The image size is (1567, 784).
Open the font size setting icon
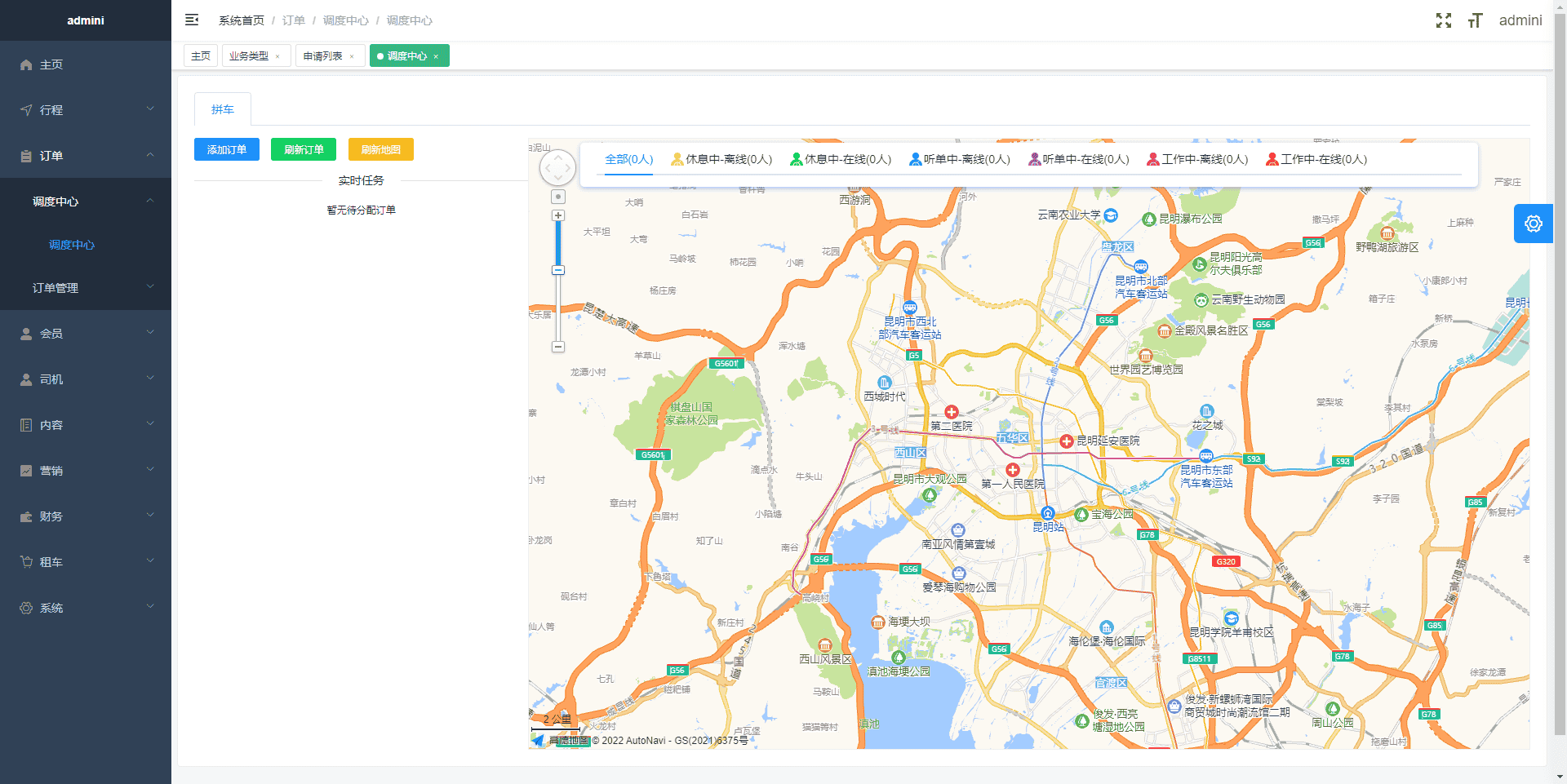click(x=1475, y=20)
